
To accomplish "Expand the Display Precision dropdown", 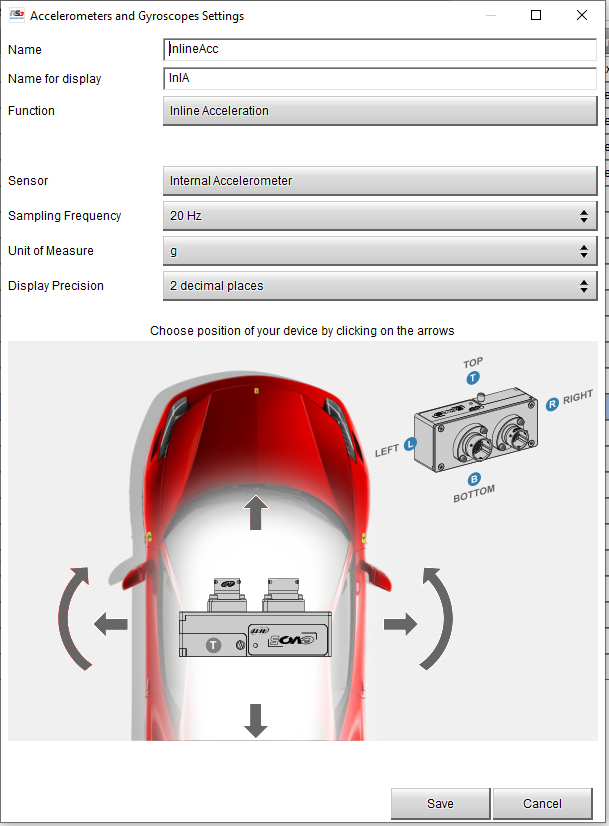I will tap(379, 286).
